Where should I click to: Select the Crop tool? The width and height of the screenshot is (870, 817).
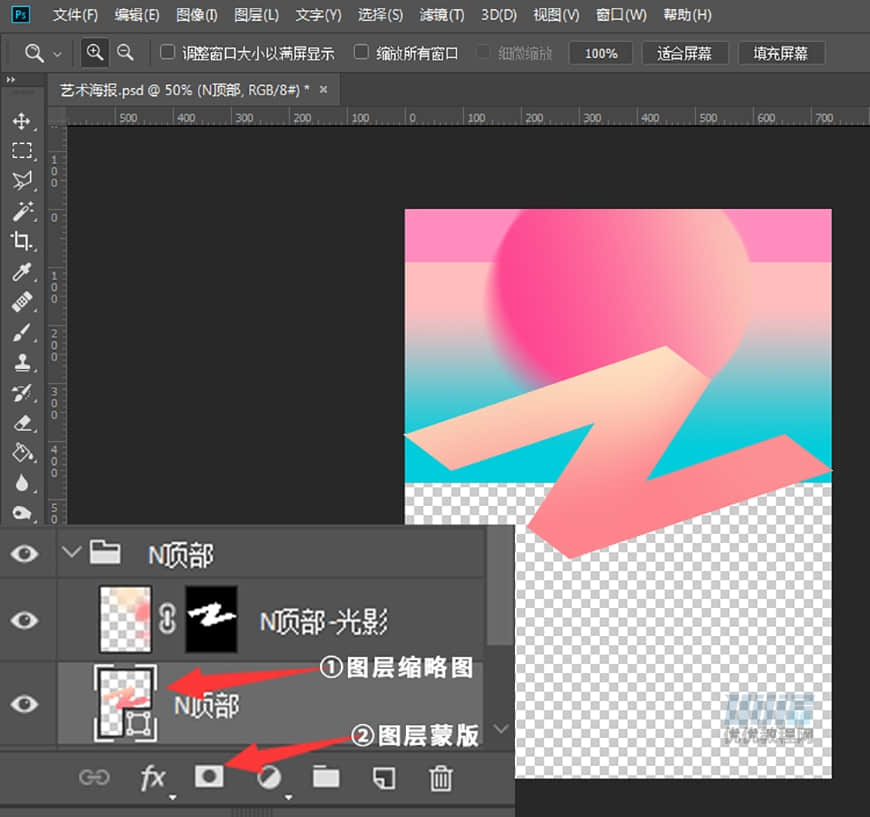pos(22,243)
